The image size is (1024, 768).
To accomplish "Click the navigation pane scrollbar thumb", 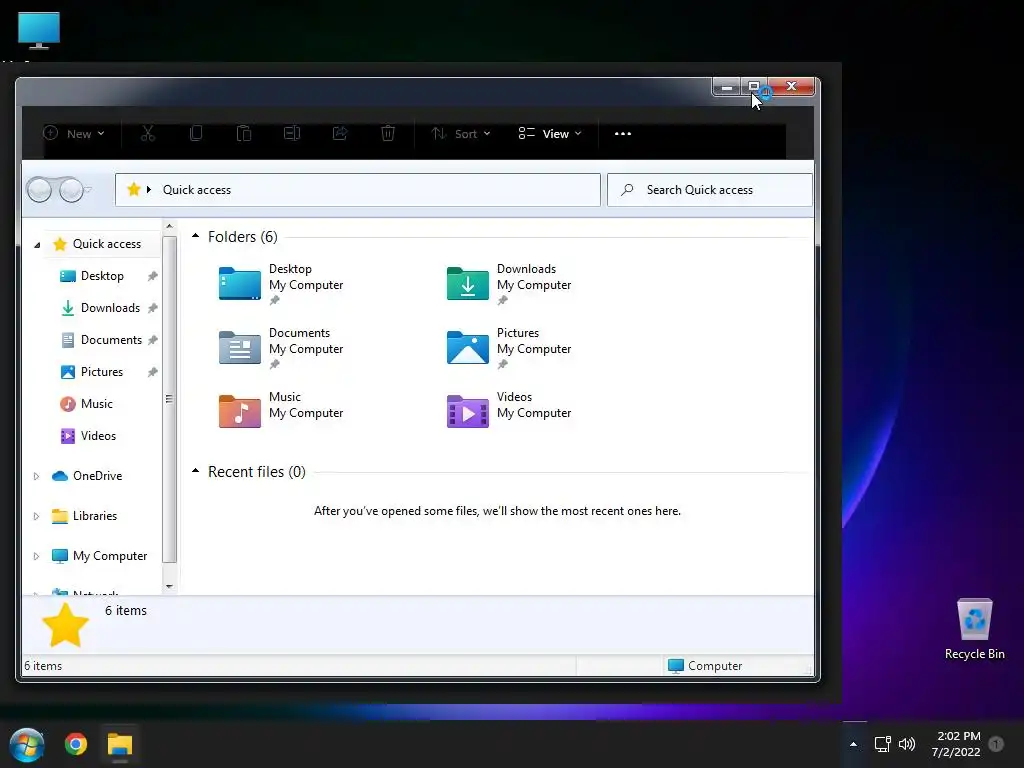I will pyautogui.click(x=170, y=399).
